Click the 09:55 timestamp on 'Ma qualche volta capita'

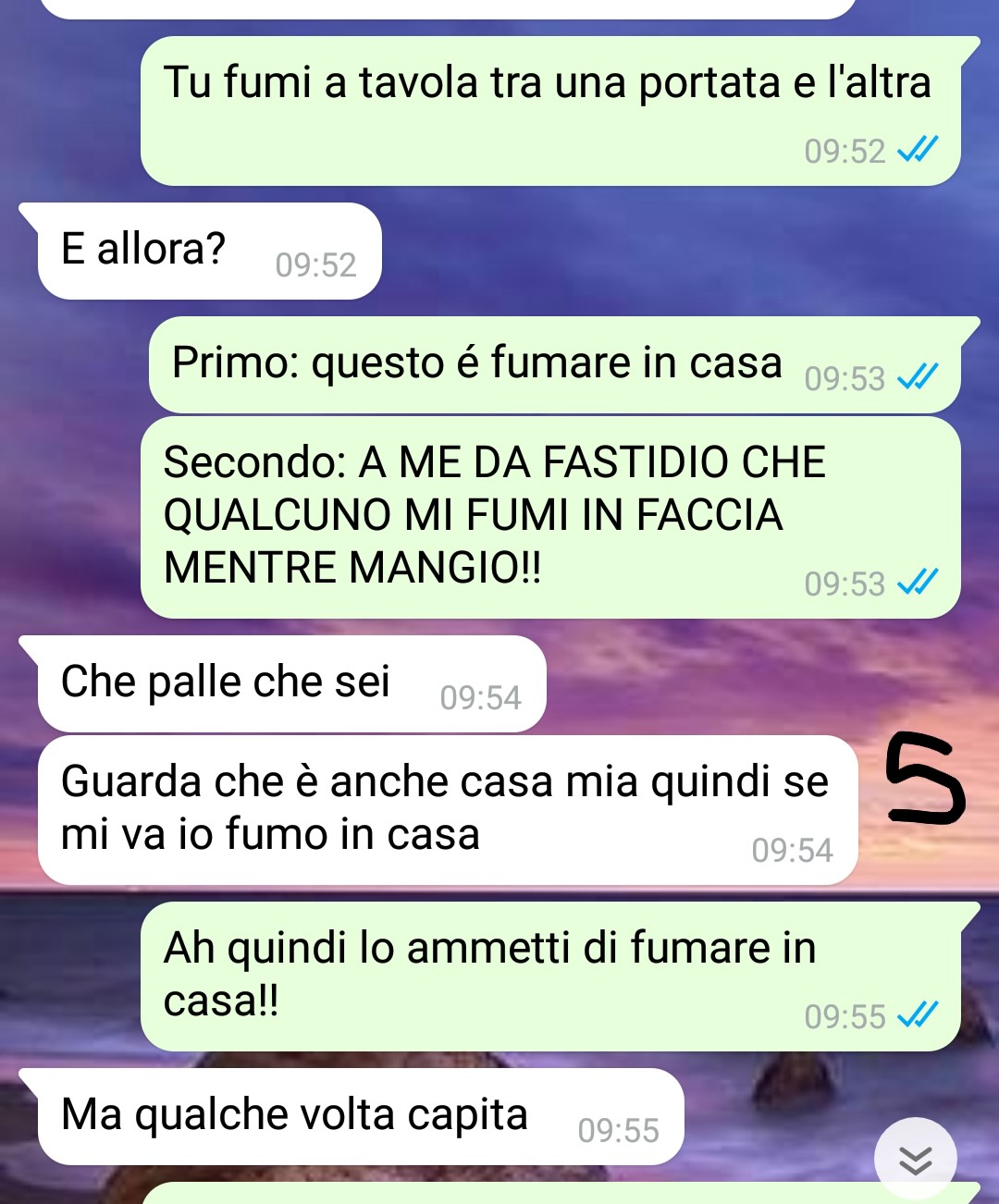[618, 1131]
